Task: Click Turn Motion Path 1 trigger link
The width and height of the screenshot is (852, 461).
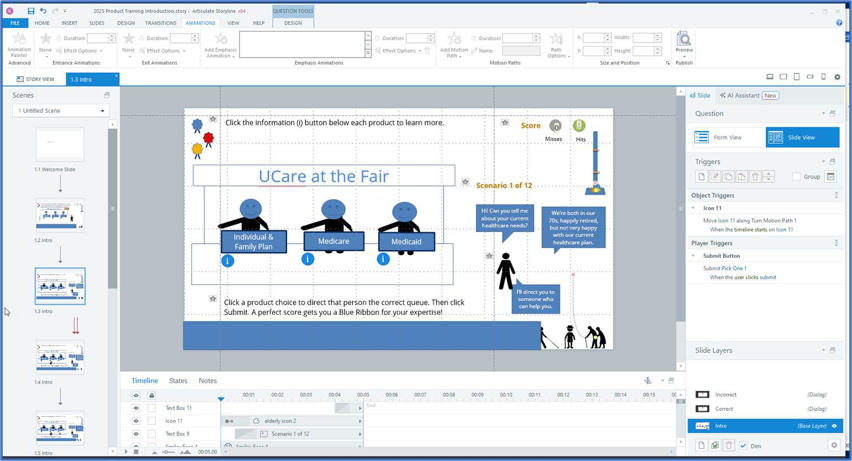Action: [774, 220]
